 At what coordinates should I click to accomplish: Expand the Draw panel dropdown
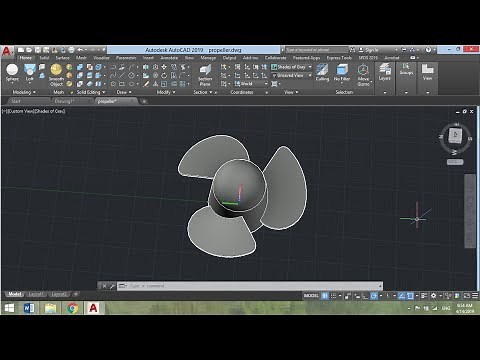coord(124,92)
